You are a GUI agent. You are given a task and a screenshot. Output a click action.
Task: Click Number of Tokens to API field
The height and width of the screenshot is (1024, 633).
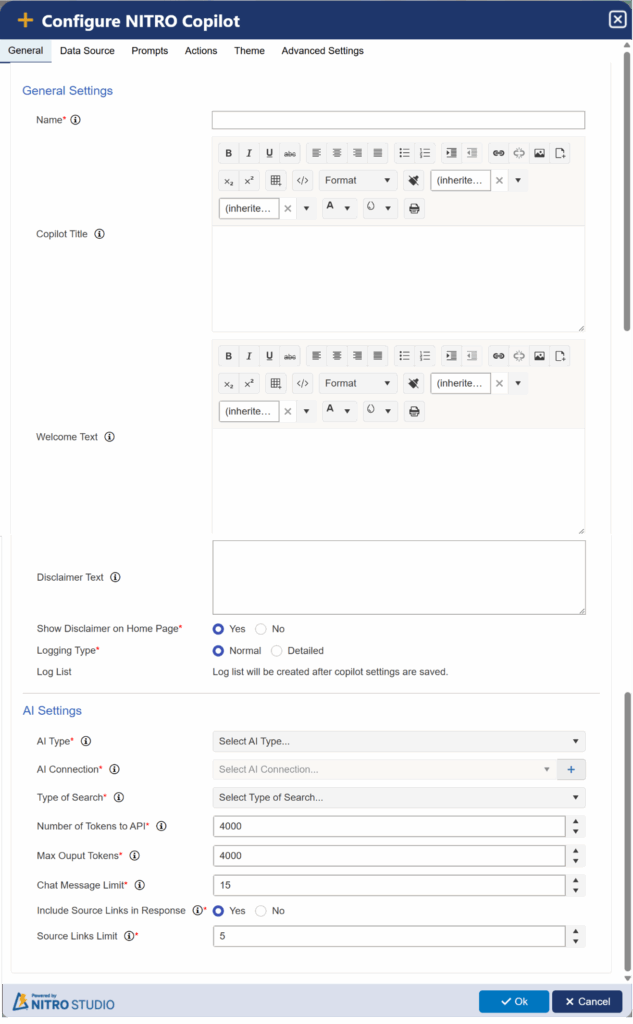coord(389,826)
